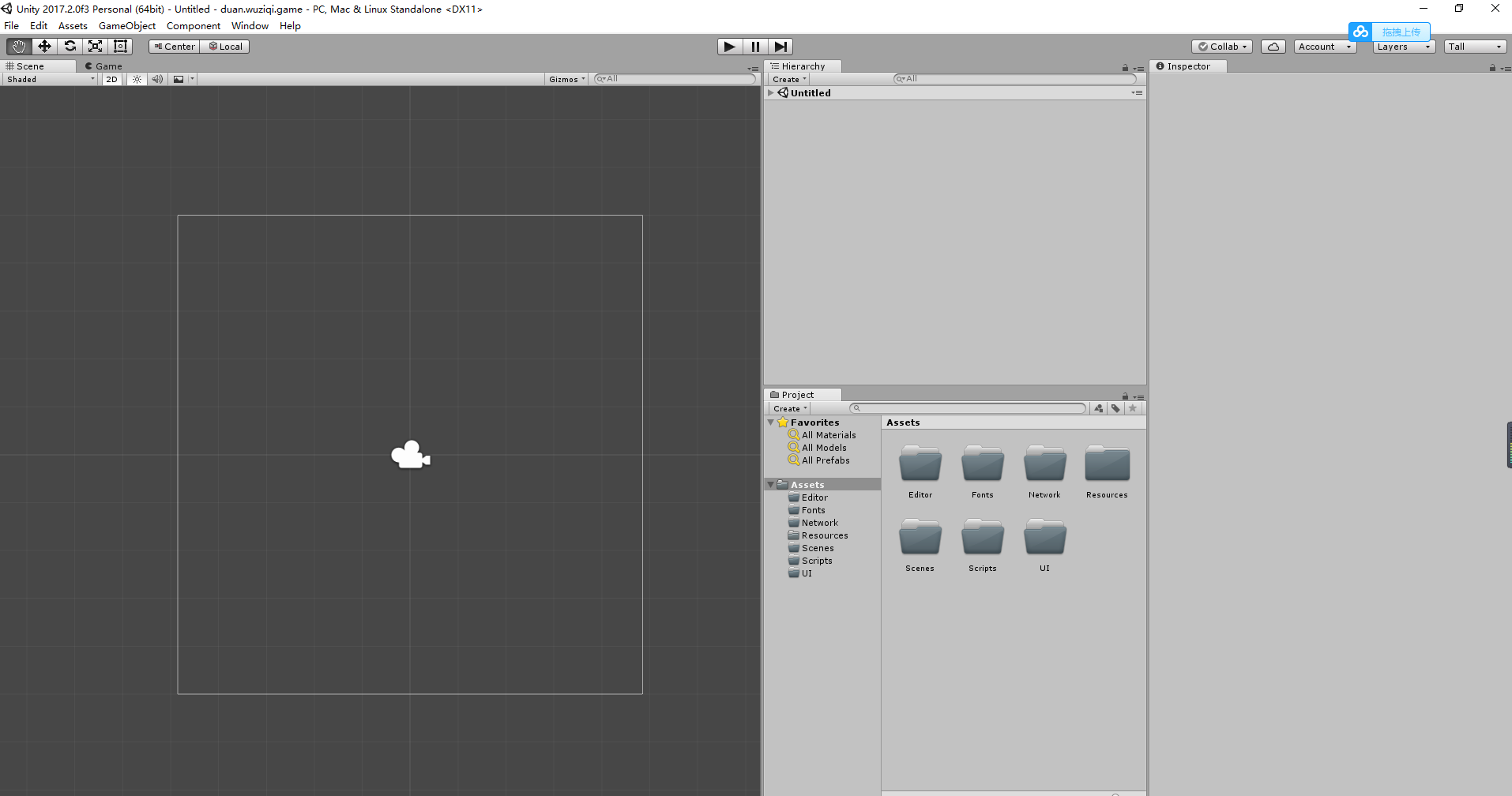
Task: Toggle scene lighting in the Scene view
Action: click(x=136, y=79)
